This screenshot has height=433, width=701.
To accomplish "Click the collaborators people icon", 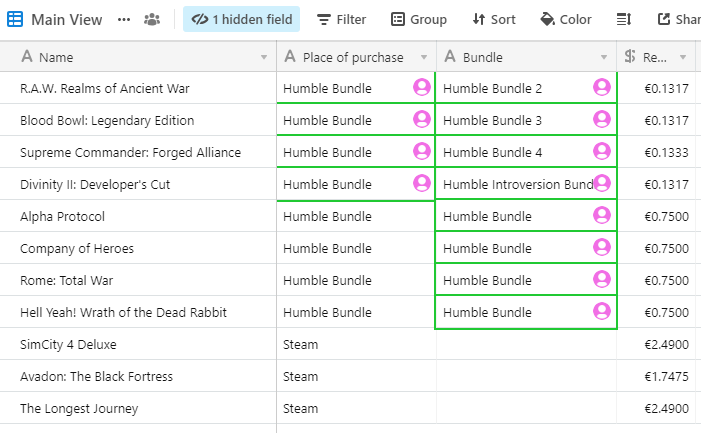I will (x=152, y=19).
